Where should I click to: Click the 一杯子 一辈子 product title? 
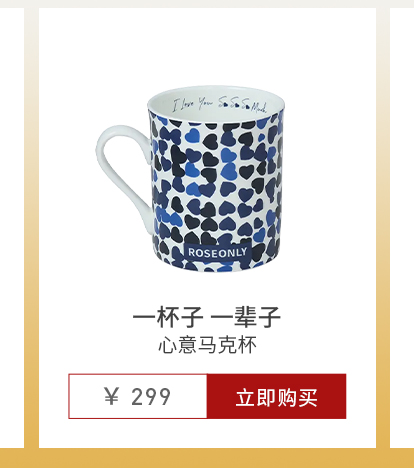(207, 317)
